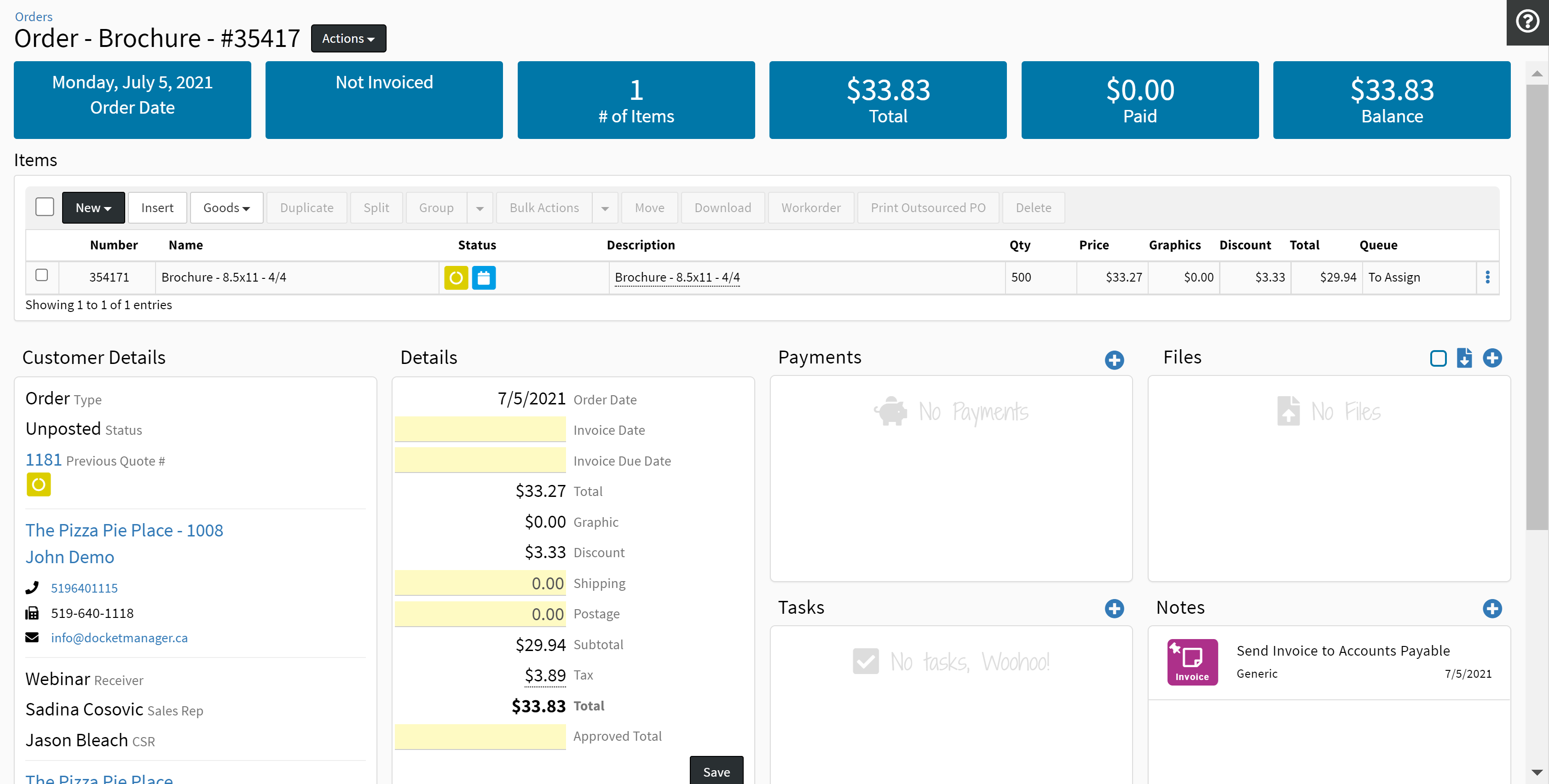Screen dimensions: 1549x784
Task: Click the blue calendar icon in item row
Action: (x=484, y=278)
